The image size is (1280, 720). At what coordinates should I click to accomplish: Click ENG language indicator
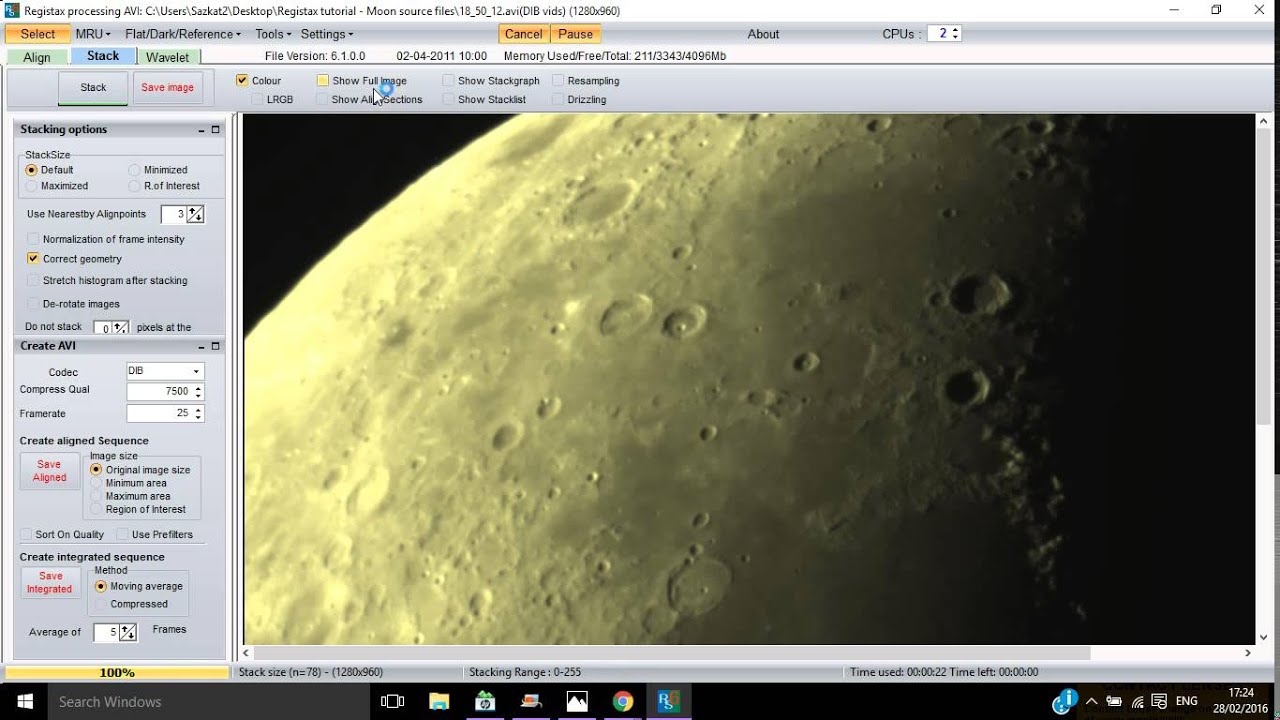point(1187,701)
